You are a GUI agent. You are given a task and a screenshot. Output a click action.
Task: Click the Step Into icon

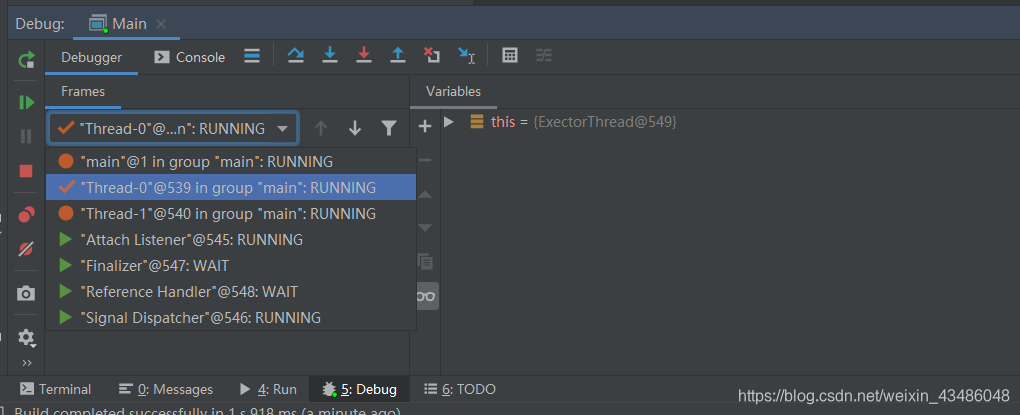point(330,55)
